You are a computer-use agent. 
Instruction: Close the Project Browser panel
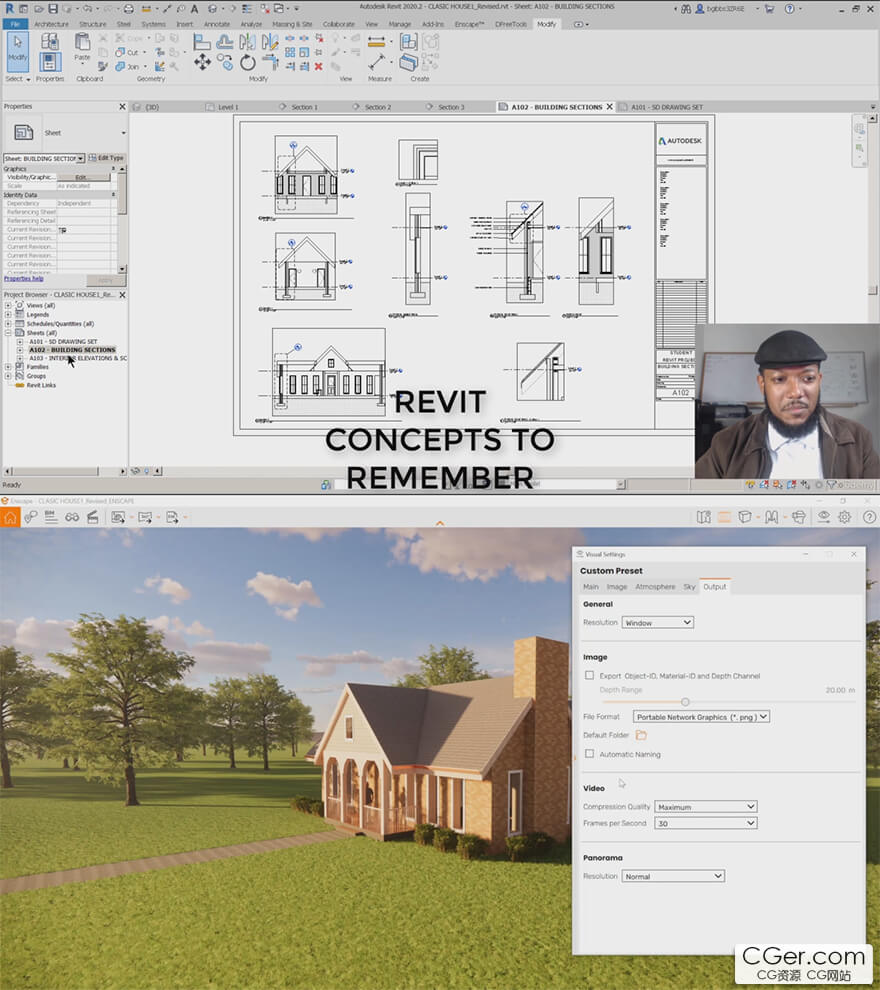click(x=122, y=295)
